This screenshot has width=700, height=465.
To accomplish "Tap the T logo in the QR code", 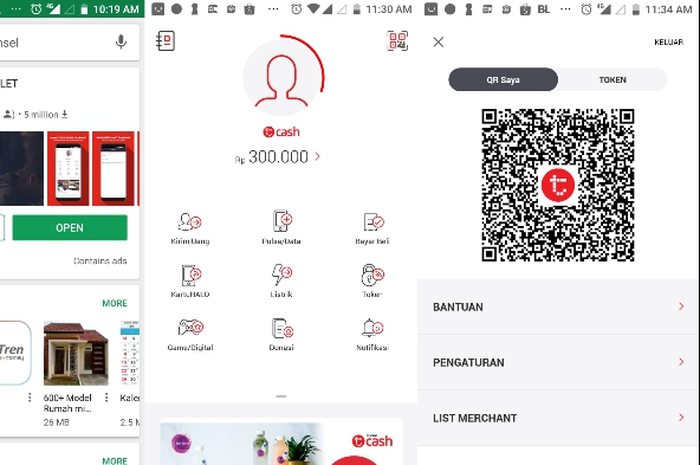I will tap(558, 185).
